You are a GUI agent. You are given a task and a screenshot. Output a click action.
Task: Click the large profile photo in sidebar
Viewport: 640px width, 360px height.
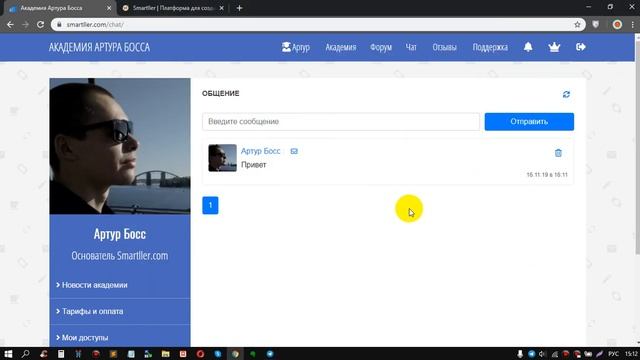(x=120, y=146)
